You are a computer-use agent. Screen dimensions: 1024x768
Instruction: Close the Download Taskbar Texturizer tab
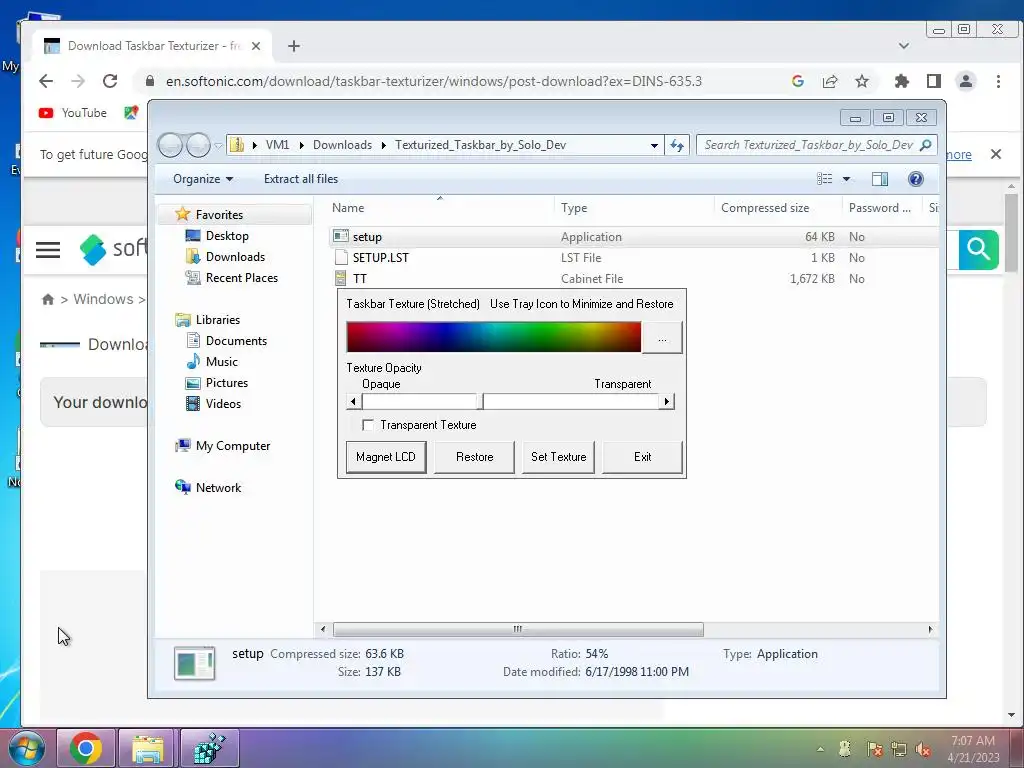point(256,46)
